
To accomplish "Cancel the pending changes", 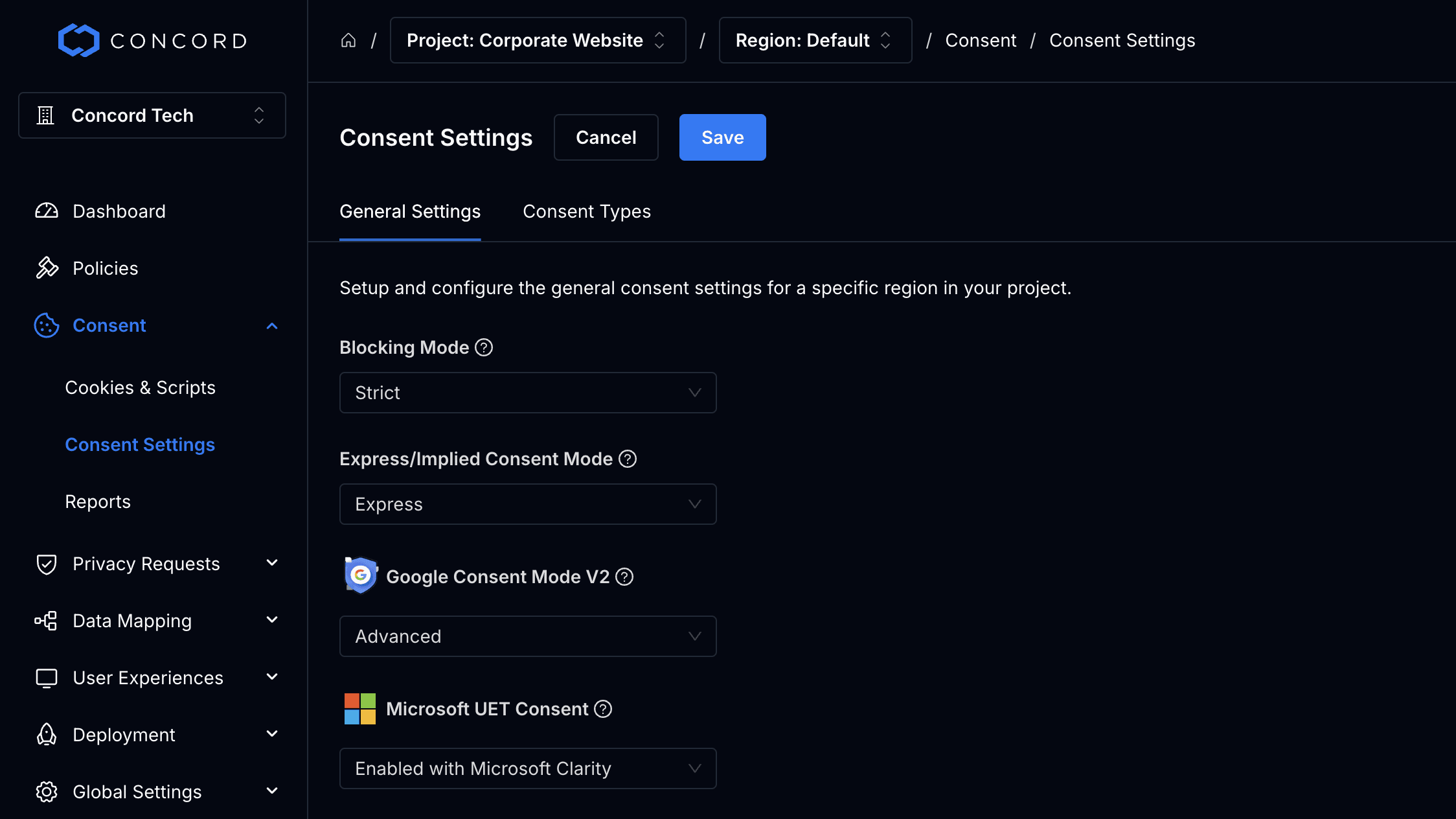I will (606, 137).
